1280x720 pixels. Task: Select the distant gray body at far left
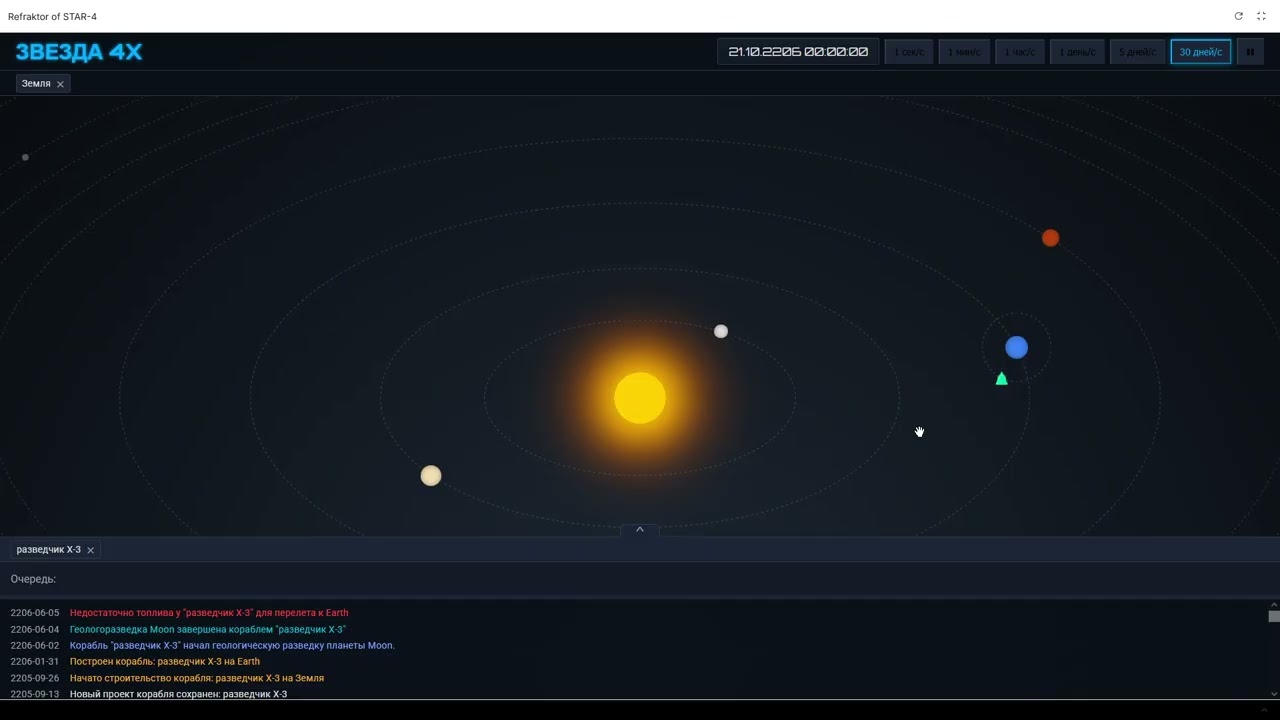point(25,157)
